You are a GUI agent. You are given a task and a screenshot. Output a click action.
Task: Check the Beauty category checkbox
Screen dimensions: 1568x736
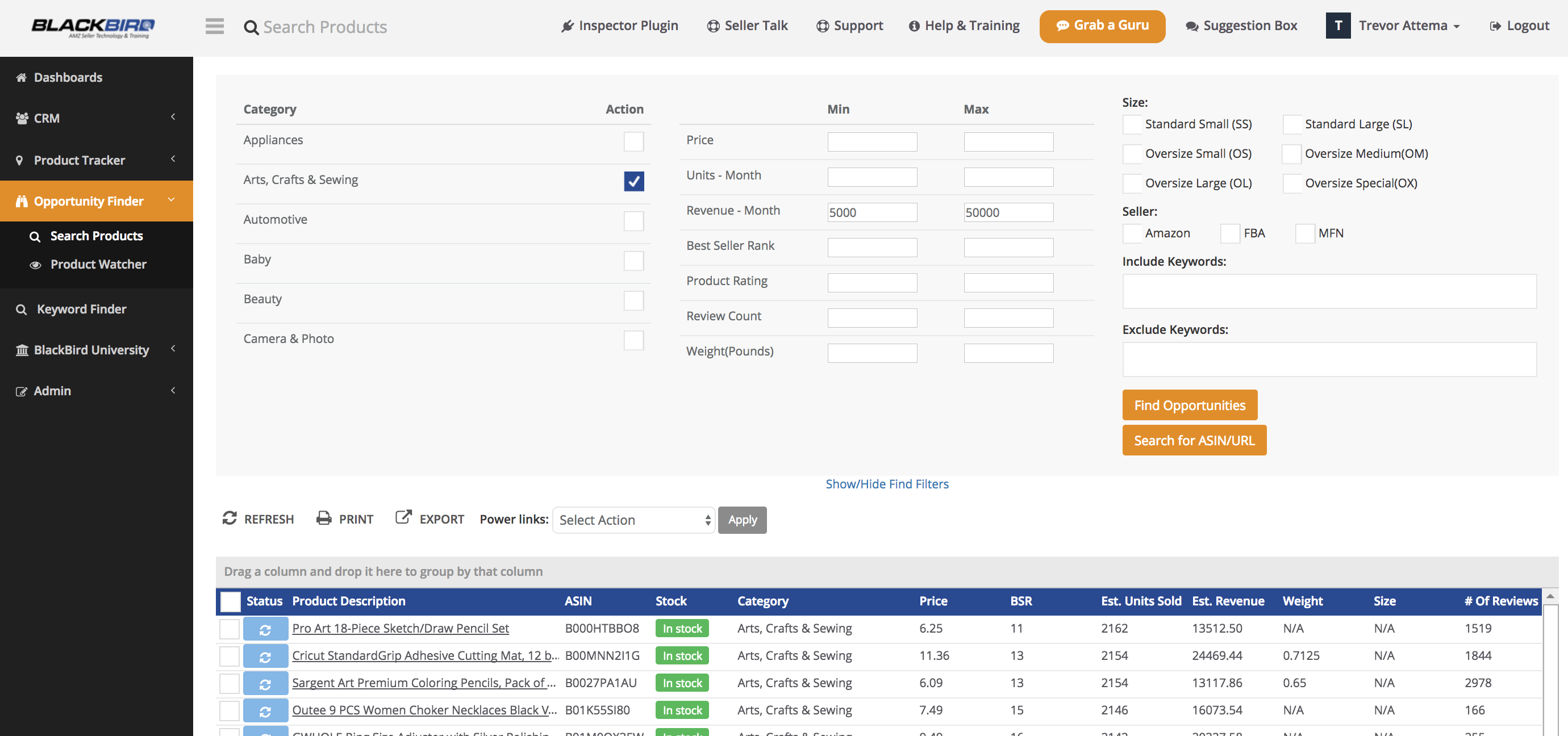[633, 300]
